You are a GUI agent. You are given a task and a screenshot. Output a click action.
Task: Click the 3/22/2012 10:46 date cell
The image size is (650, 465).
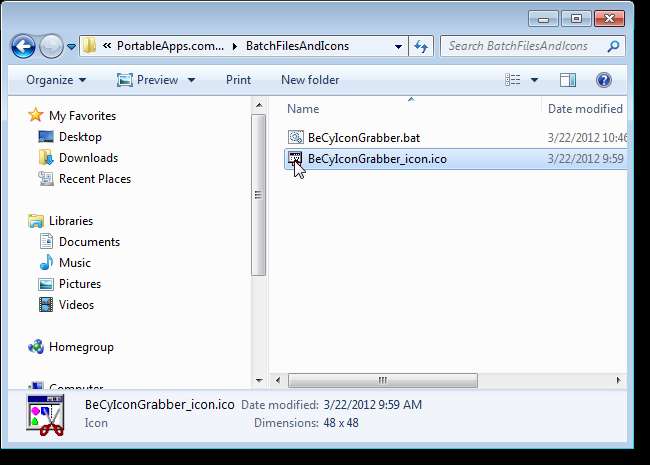(x=587, y=138)
